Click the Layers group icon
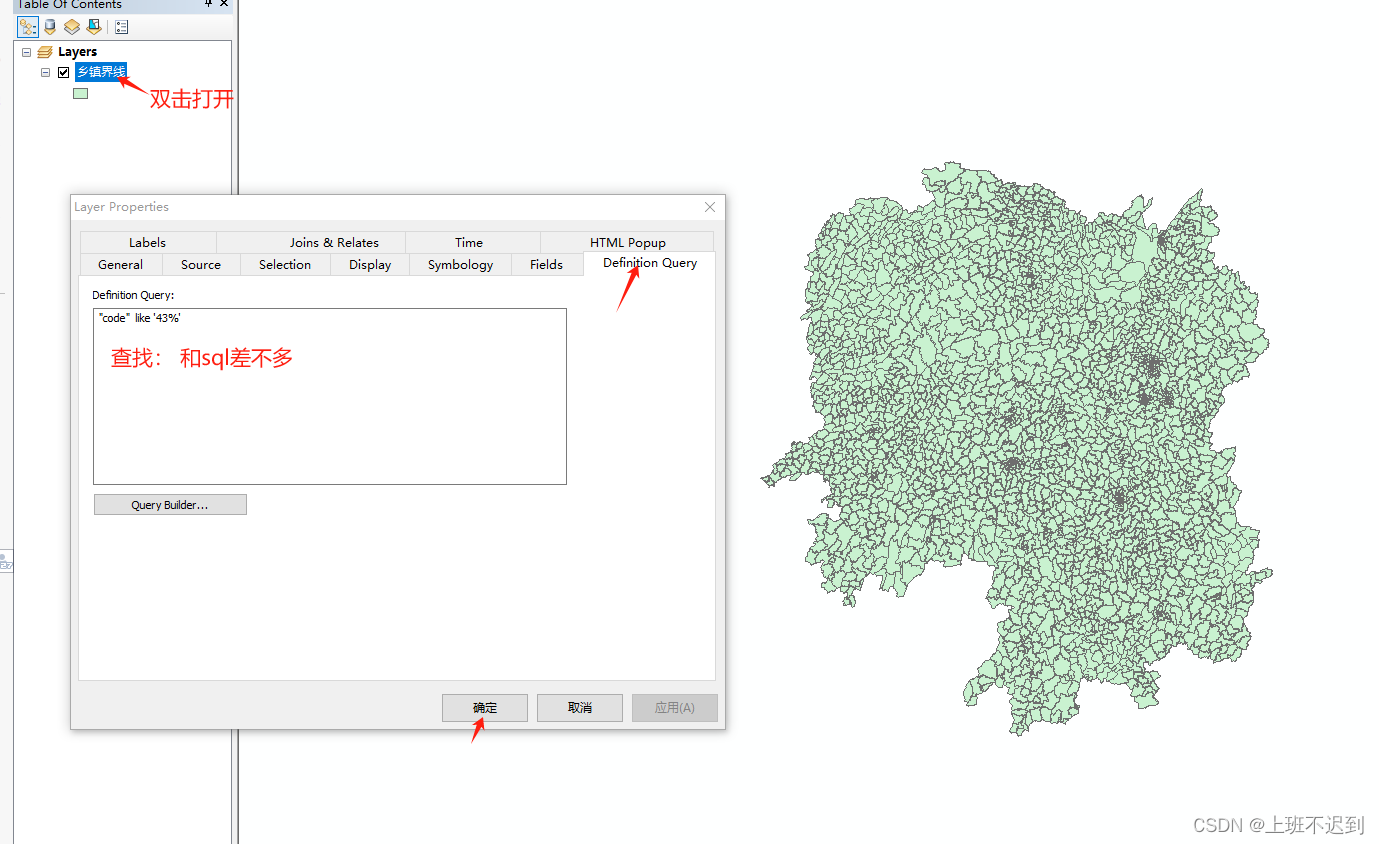Screen dimensions: 1379x844 pos(44,51)
